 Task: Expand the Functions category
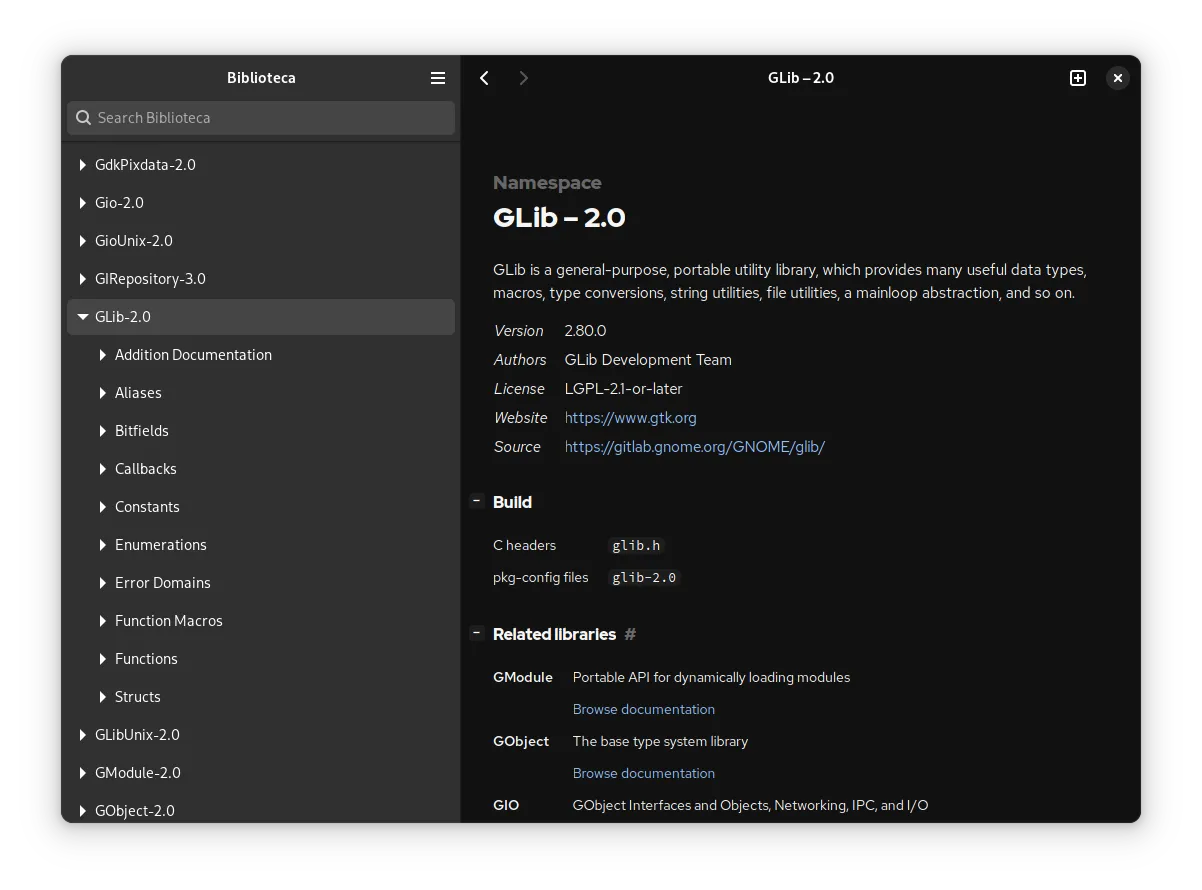[103, 659]
